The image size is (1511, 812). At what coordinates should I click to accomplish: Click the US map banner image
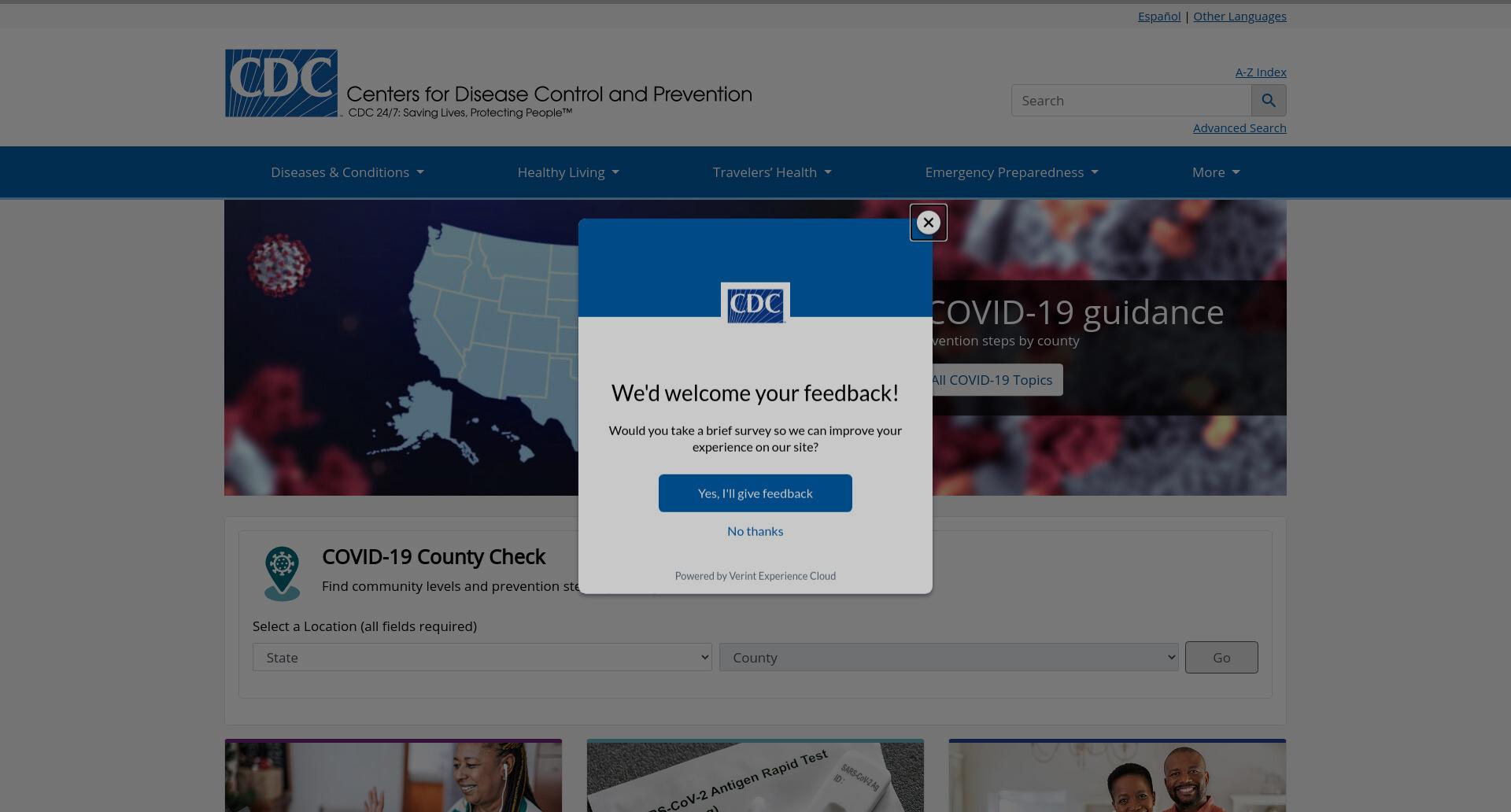401,348
